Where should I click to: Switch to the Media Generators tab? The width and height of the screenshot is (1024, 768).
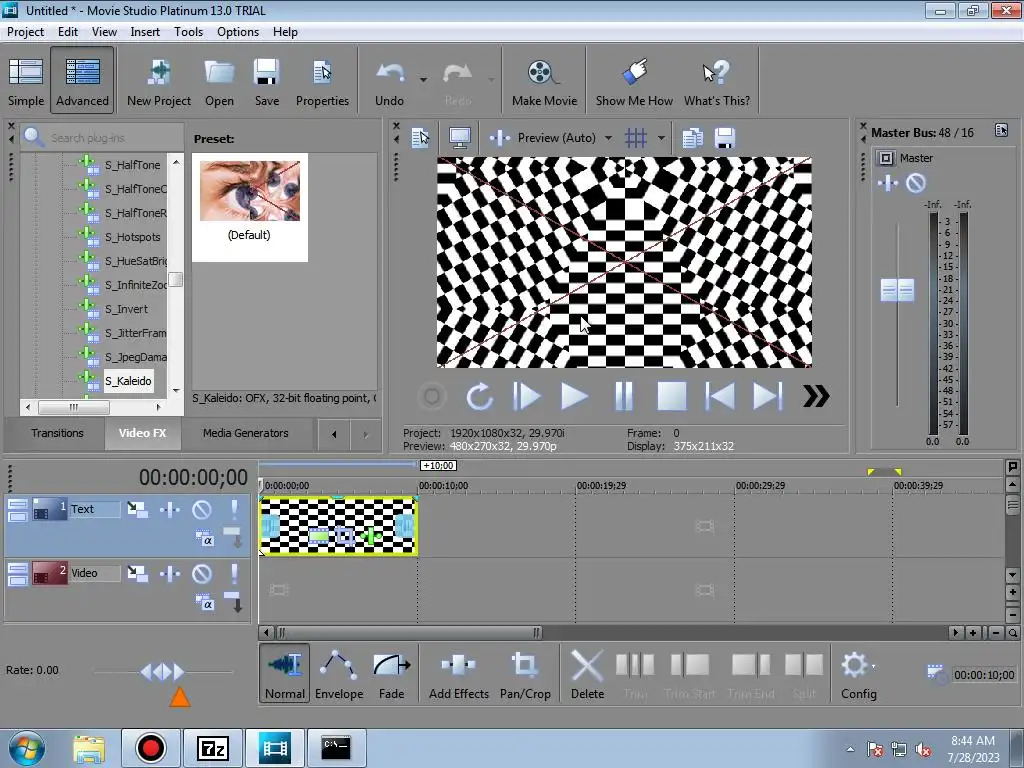pos(245,433)
